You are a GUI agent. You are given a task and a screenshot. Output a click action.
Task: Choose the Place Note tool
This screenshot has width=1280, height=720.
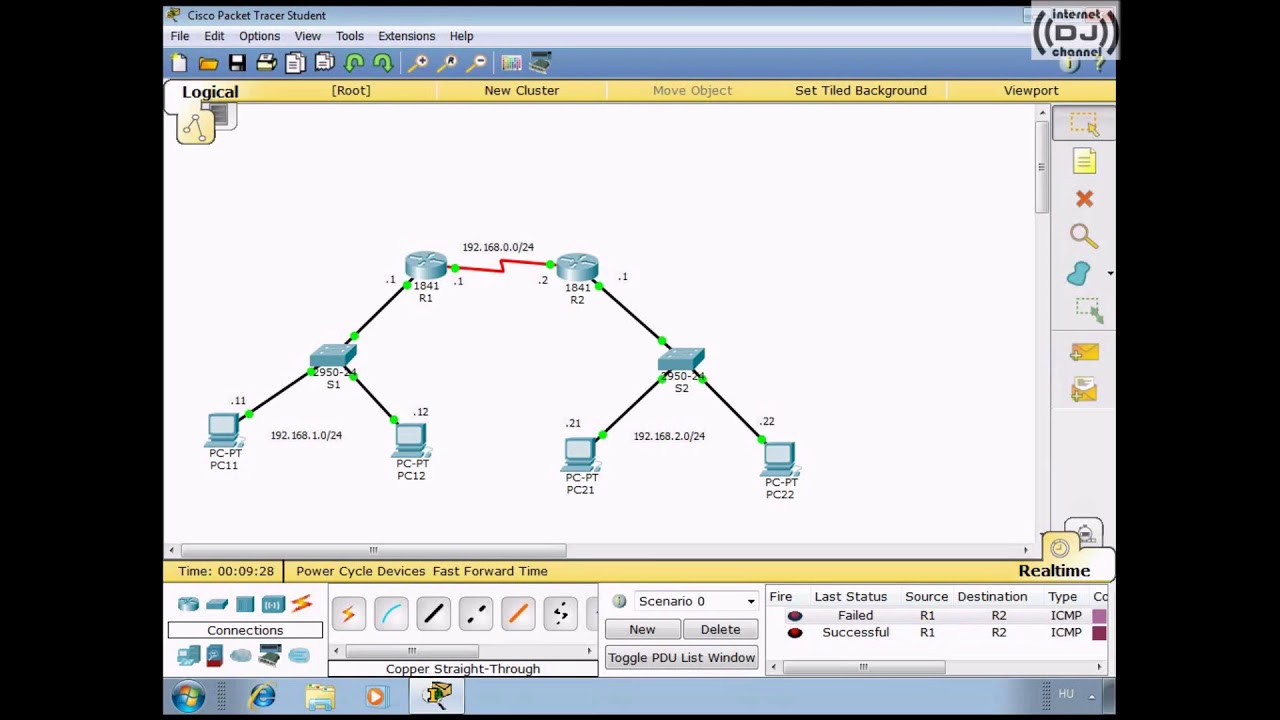(1084, 161)
